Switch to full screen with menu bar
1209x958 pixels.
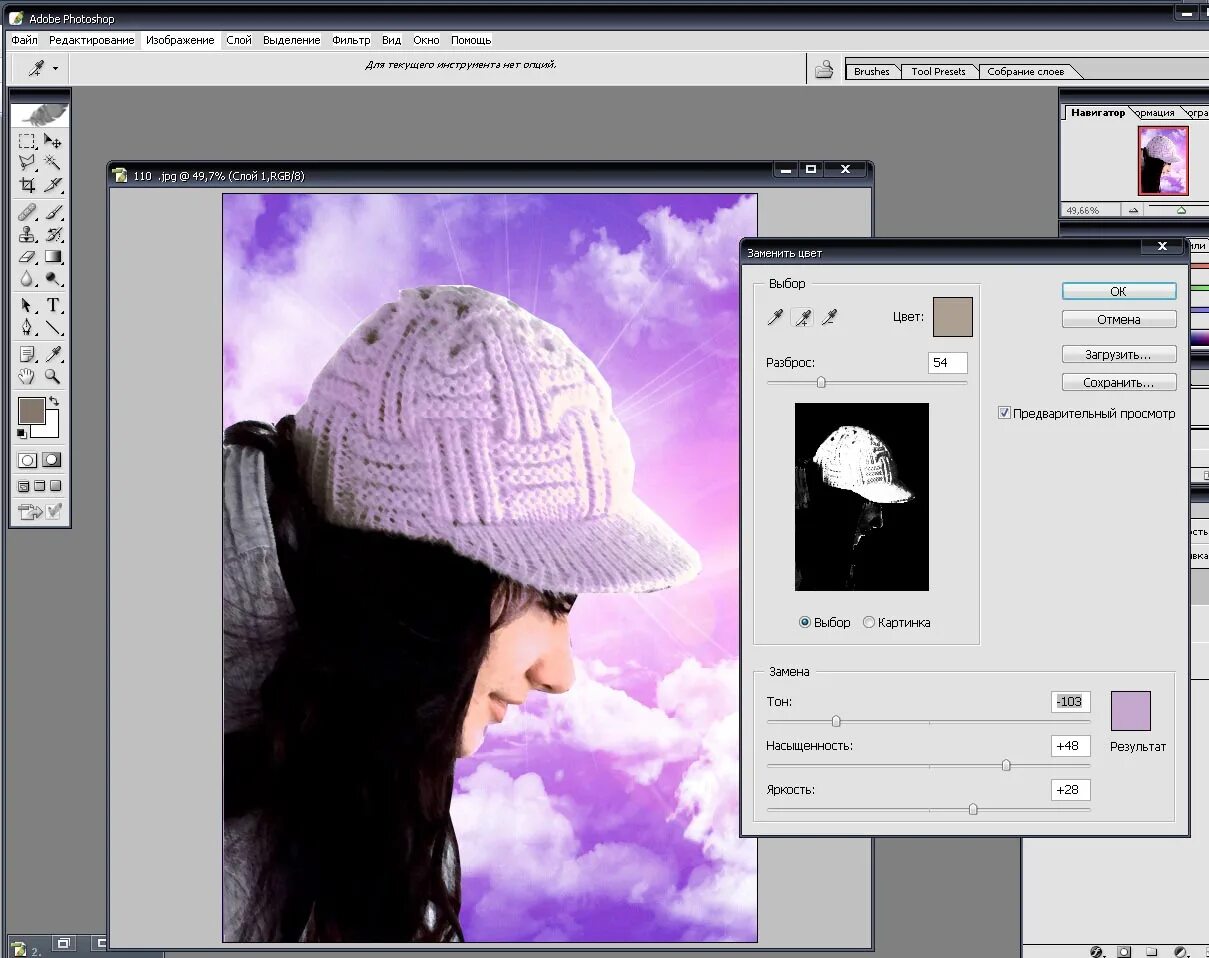point(40,486)
